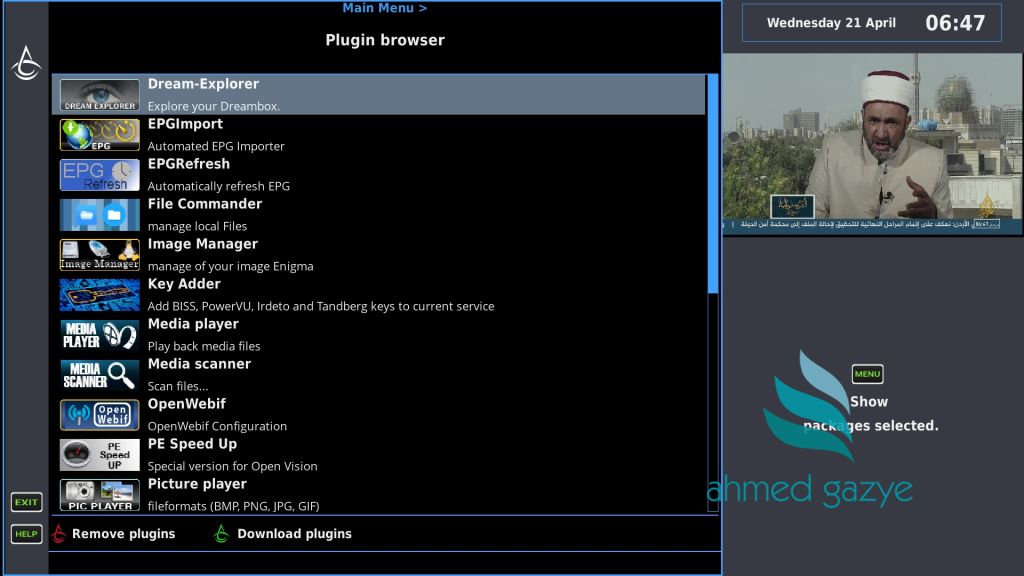
Task: Select the Media player entry title
Action: (193, 324)
